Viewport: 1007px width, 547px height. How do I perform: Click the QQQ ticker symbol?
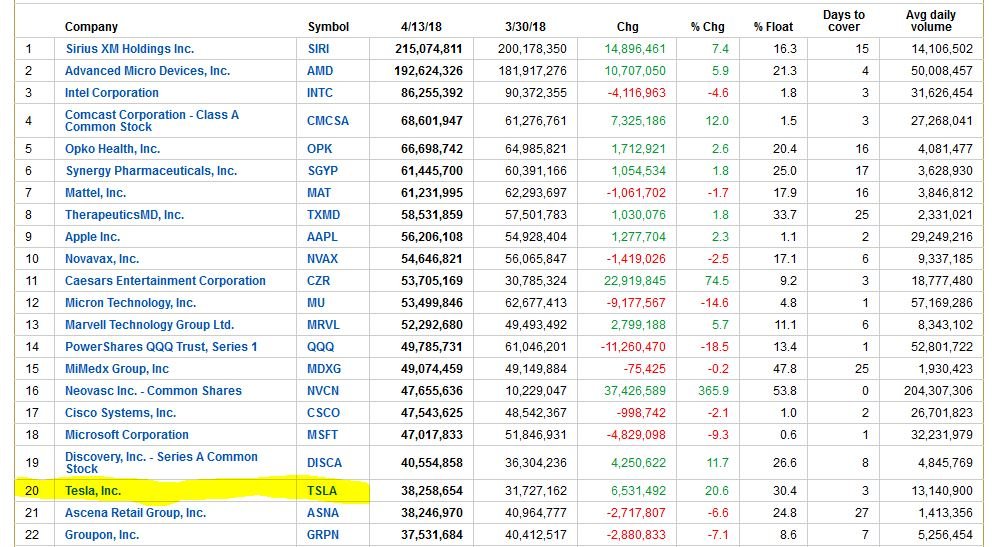point(320,347)
